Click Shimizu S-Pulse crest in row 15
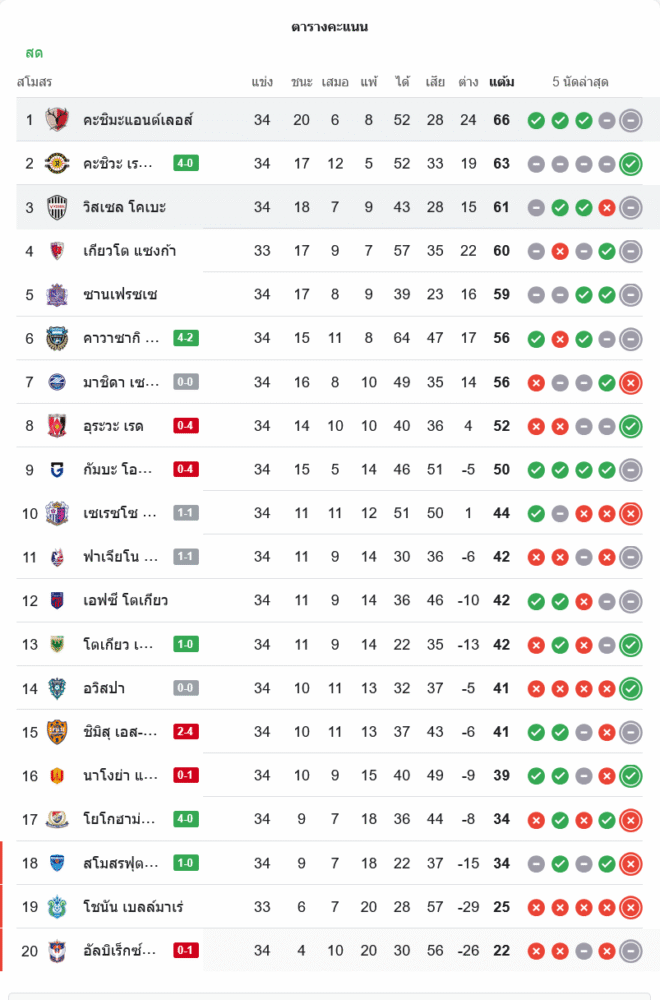The image size is (660, 1000). (x=57, y=732)
